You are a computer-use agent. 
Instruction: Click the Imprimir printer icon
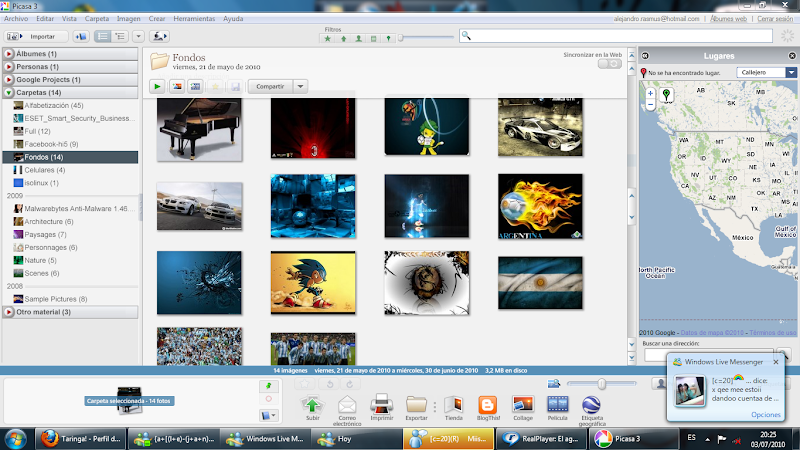coord(381,407)
